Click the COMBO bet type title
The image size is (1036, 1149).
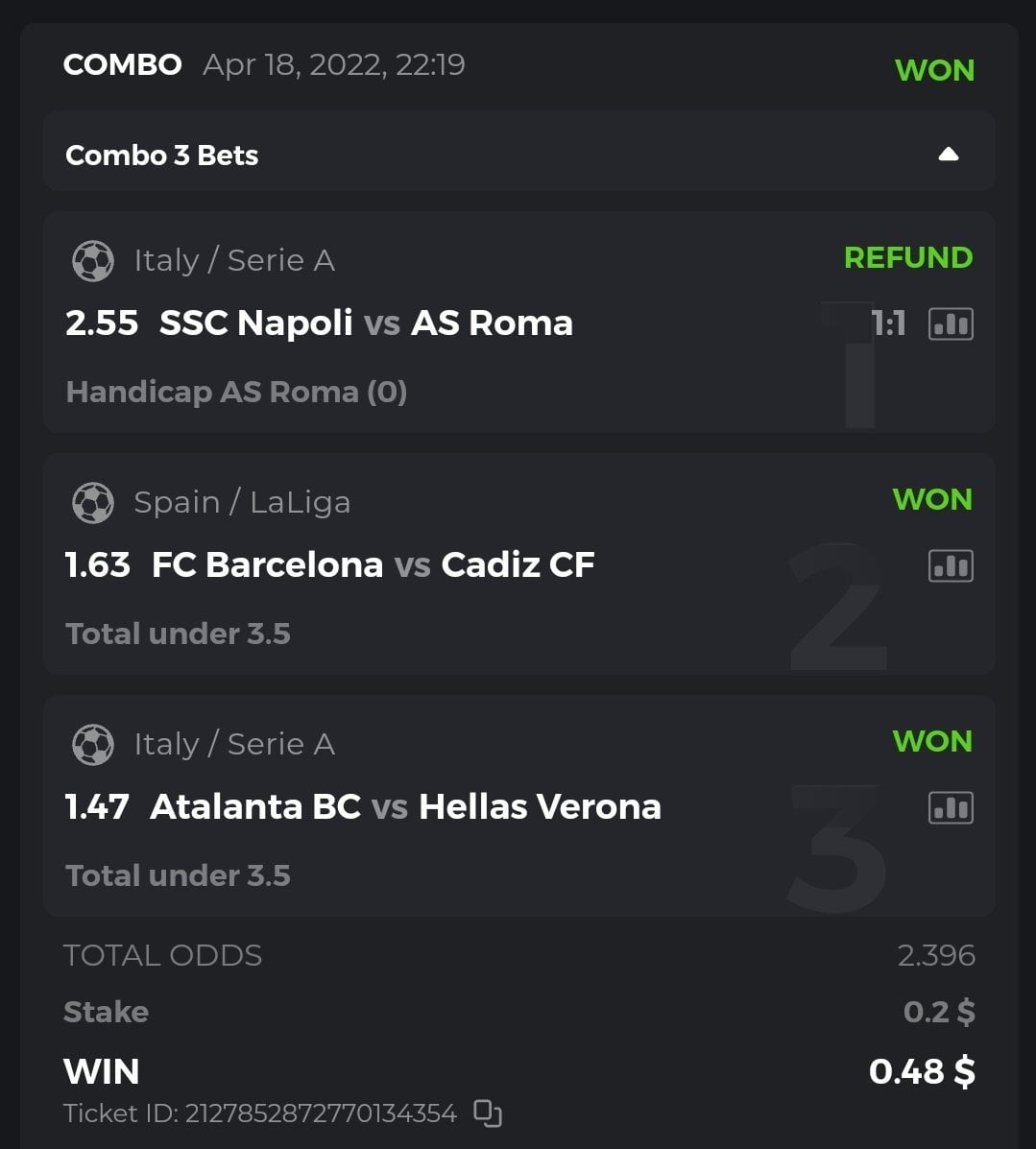click(122, 65)
